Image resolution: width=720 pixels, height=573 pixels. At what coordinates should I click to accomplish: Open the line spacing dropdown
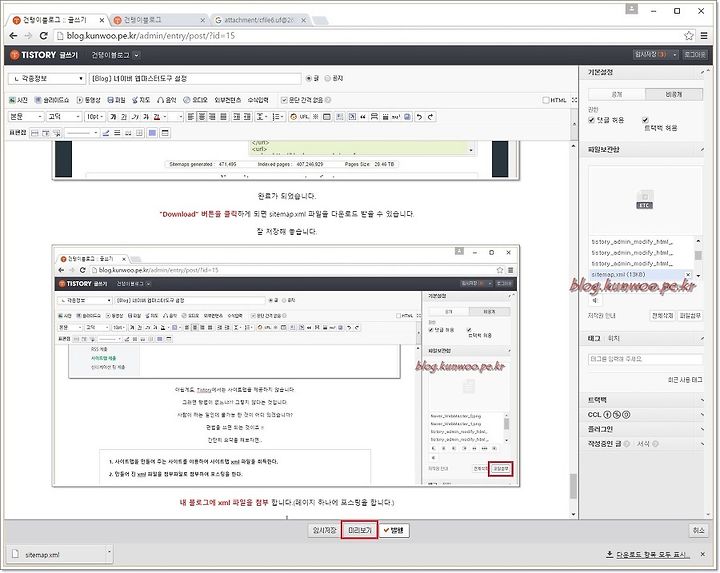262,117
